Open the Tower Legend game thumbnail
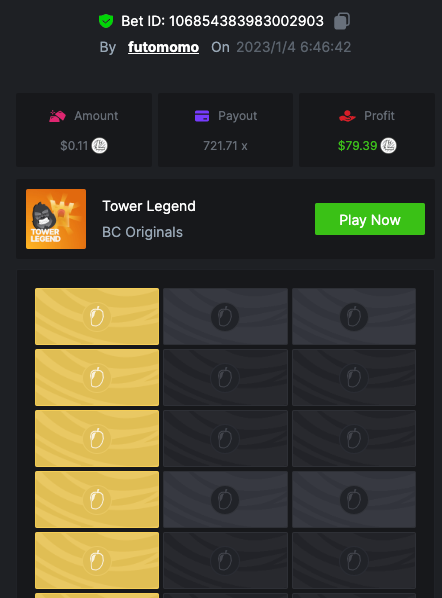This screenshot has width=442, height=598. coord(56,219)
